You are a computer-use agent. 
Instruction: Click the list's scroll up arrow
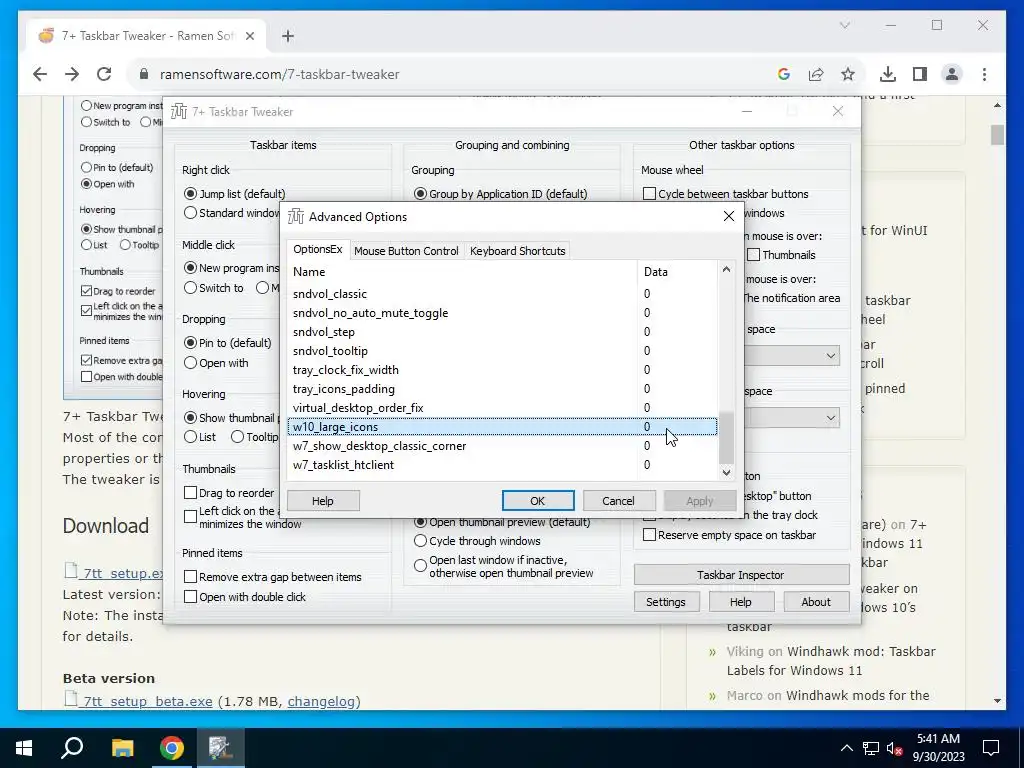click(726, 269)
